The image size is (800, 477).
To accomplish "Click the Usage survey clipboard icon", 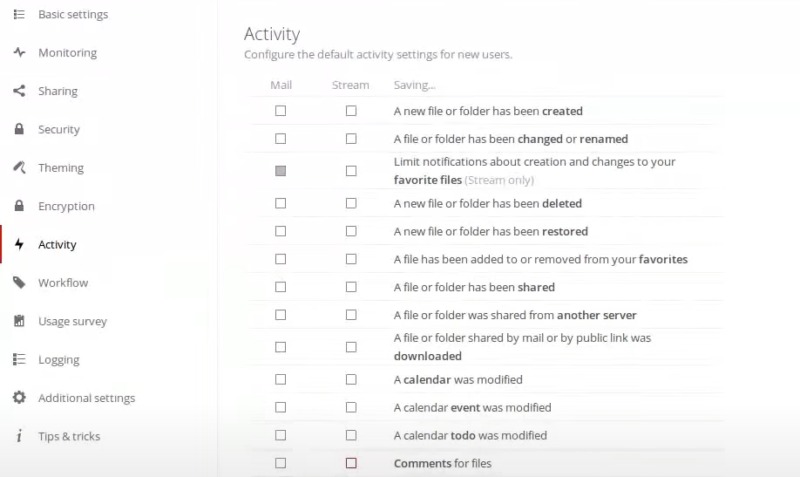I will pos(19,322).
